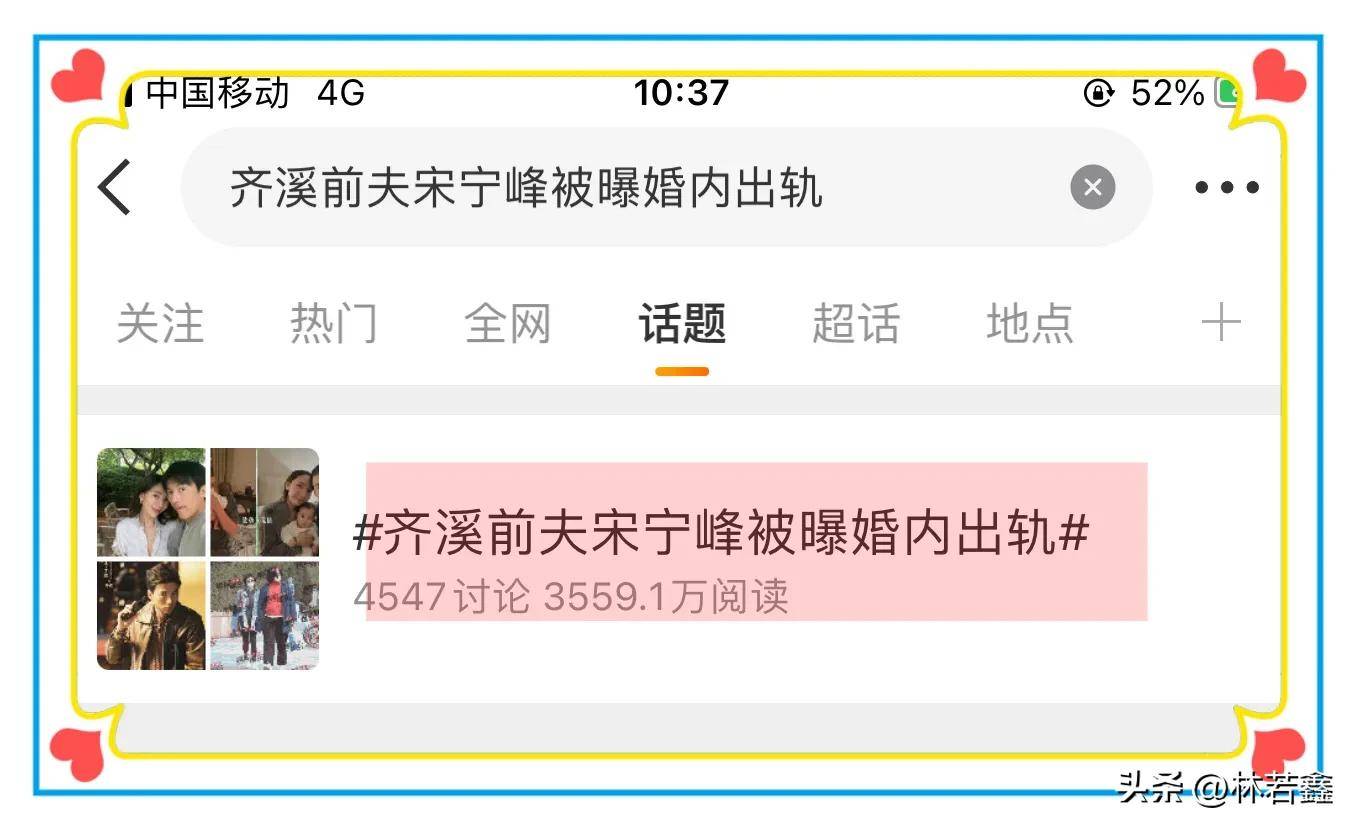
Task: Tap the back arrow icon
Action: (x=115, y=186)
